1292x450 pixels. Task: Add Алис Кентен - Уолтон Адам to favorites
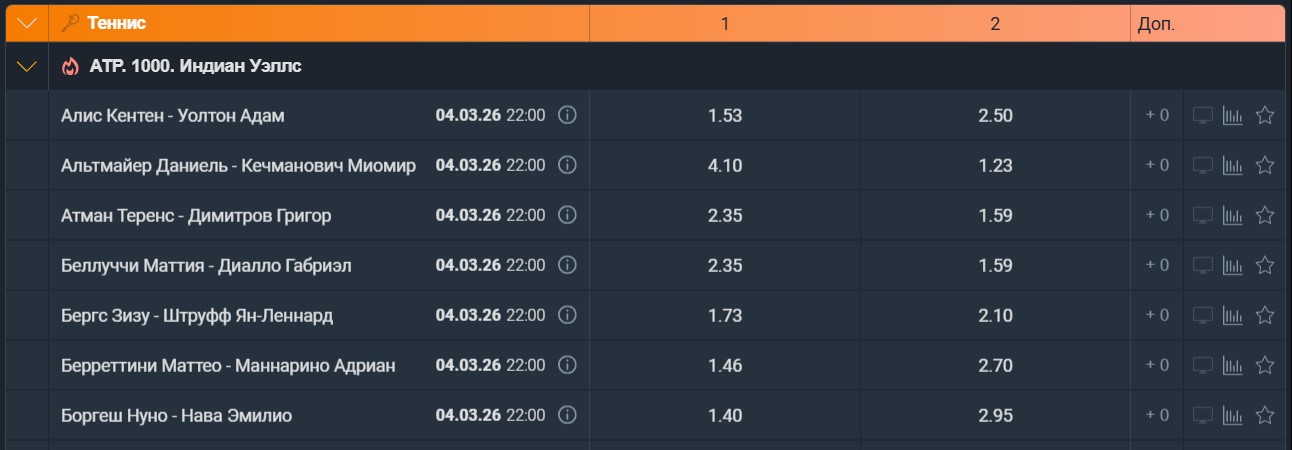click(1264, 115)
